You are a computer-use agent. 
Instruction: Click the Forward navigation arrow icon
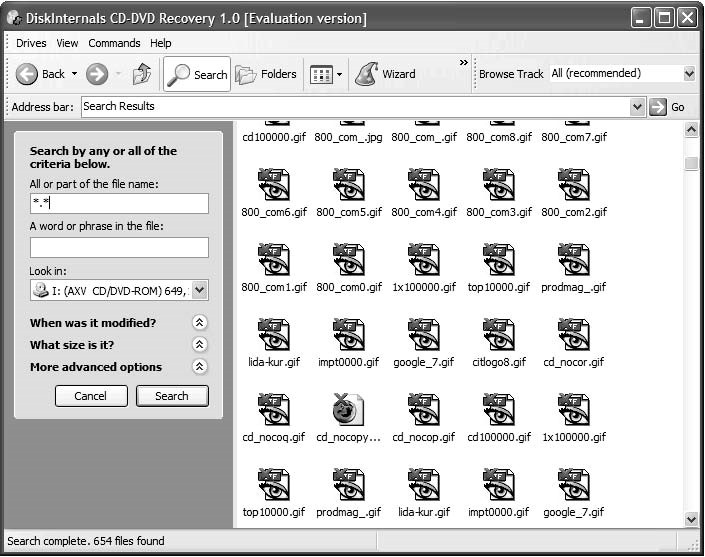[96, 74]
